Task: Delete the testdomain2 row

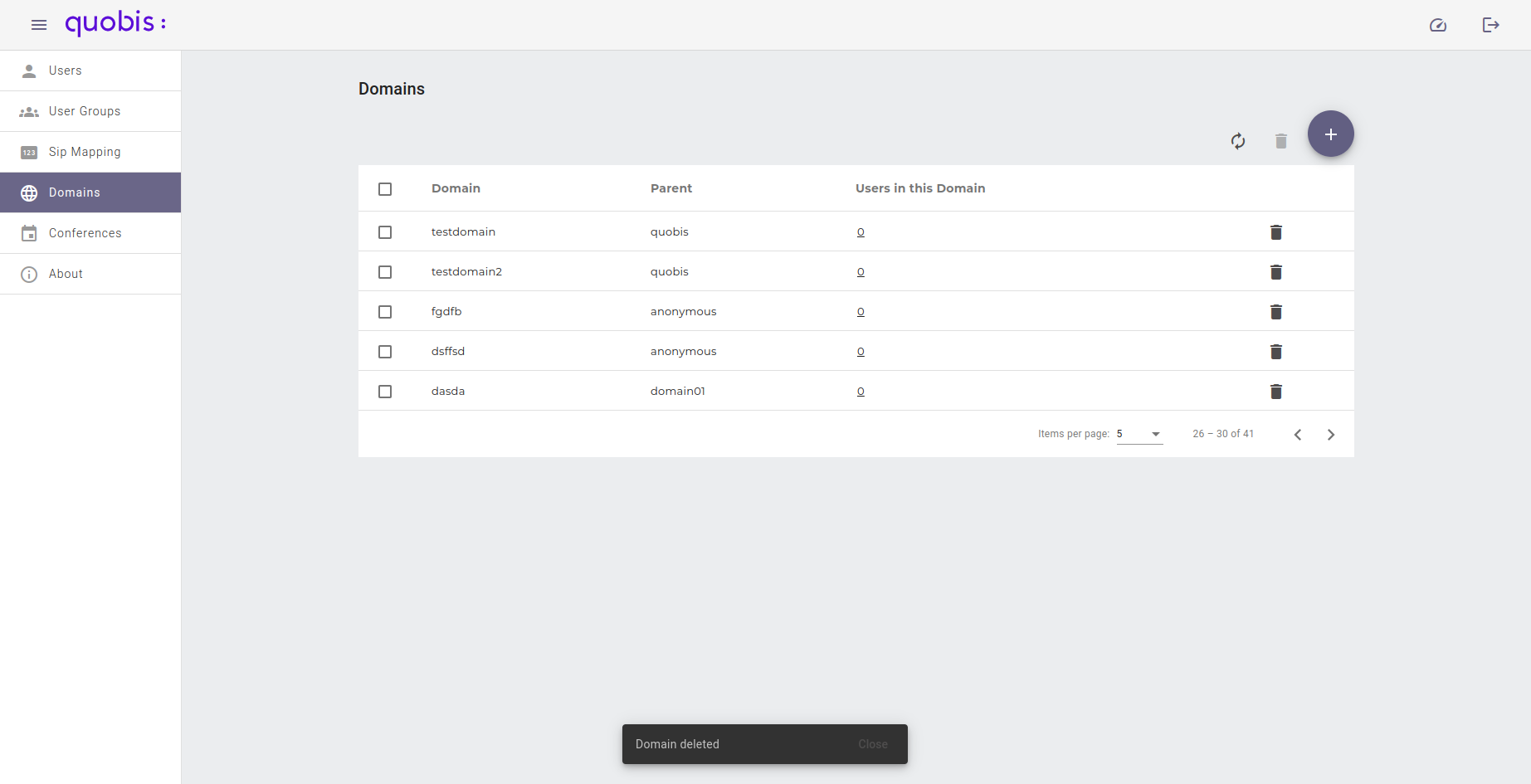Action: 1276,272
